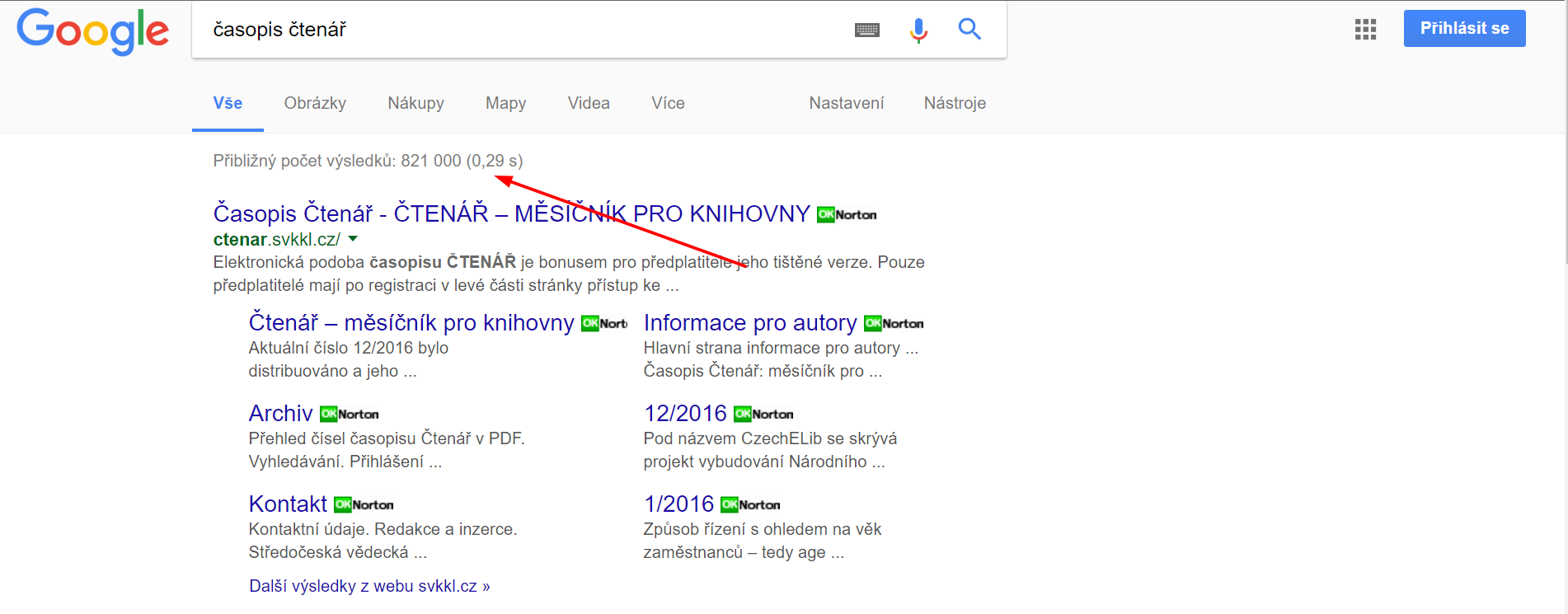1568x614 pixels.
Task: Click Norton badge next to Kontakt link
Action: [x=364, y=505]
